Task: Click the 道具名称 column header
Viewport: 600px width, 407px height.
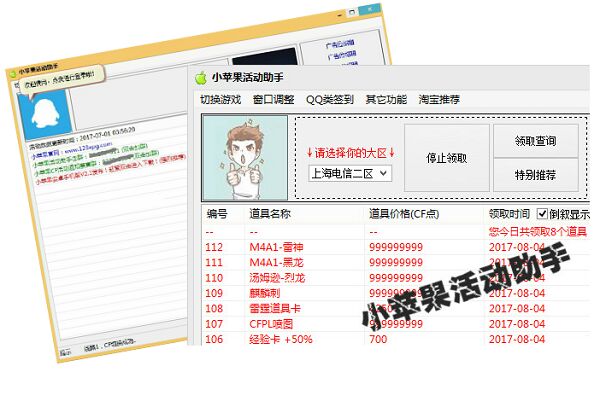Action: coord(270,214)
